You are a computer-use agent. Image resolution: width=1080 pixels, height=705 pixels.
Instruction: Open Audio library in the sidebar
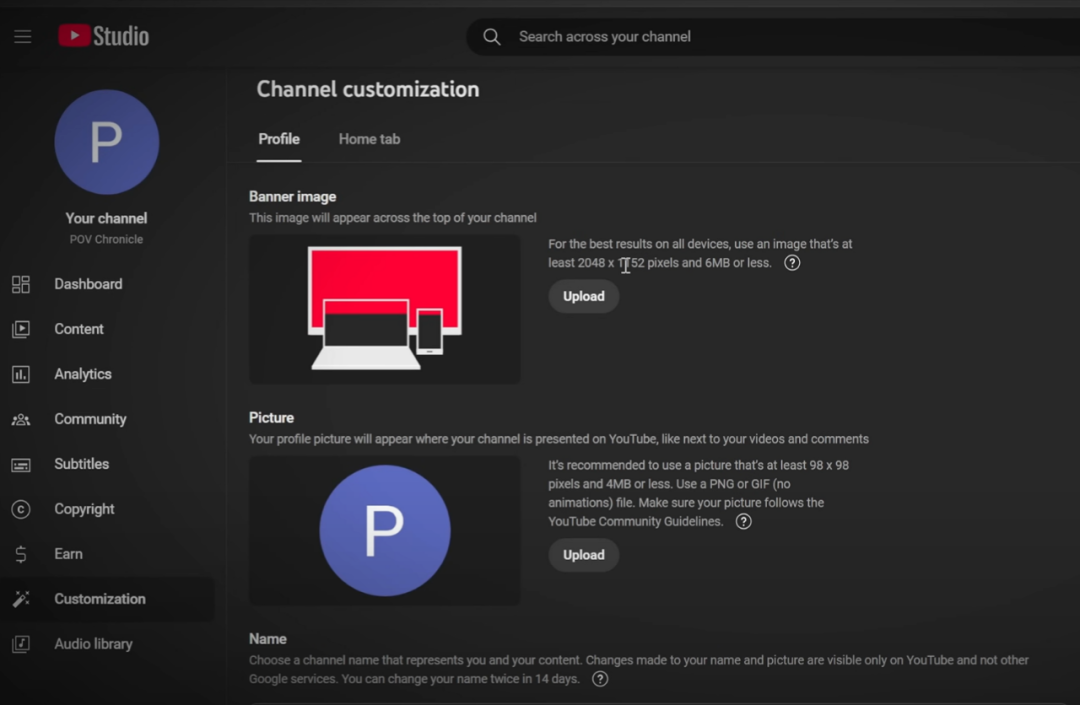pyautogui.click(x=107, y=644)
